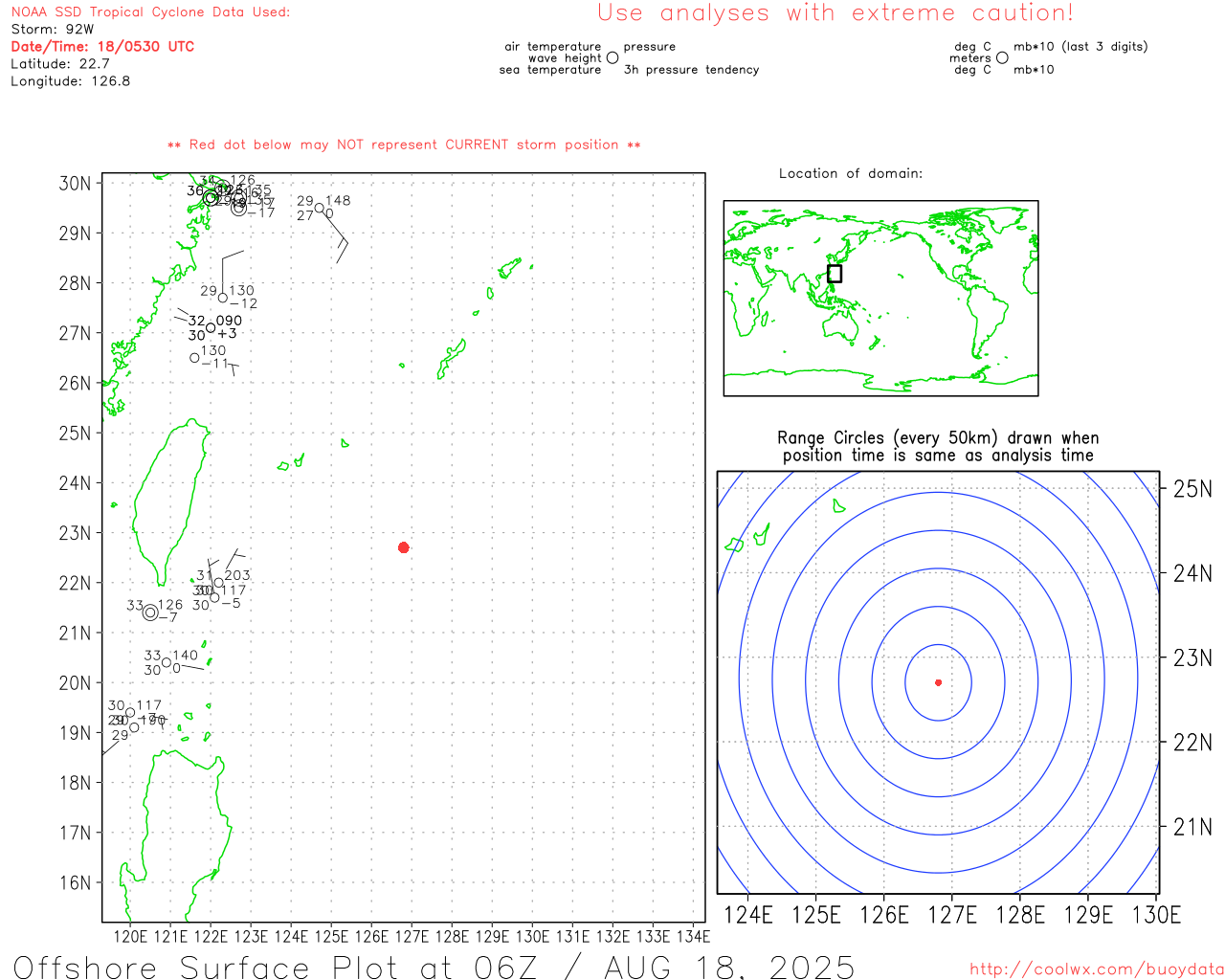The width and height of the screenshot is (1225, 980).
Task: Open the coolwx.com/buoydata link
Action: click(x=1097, y=969)
